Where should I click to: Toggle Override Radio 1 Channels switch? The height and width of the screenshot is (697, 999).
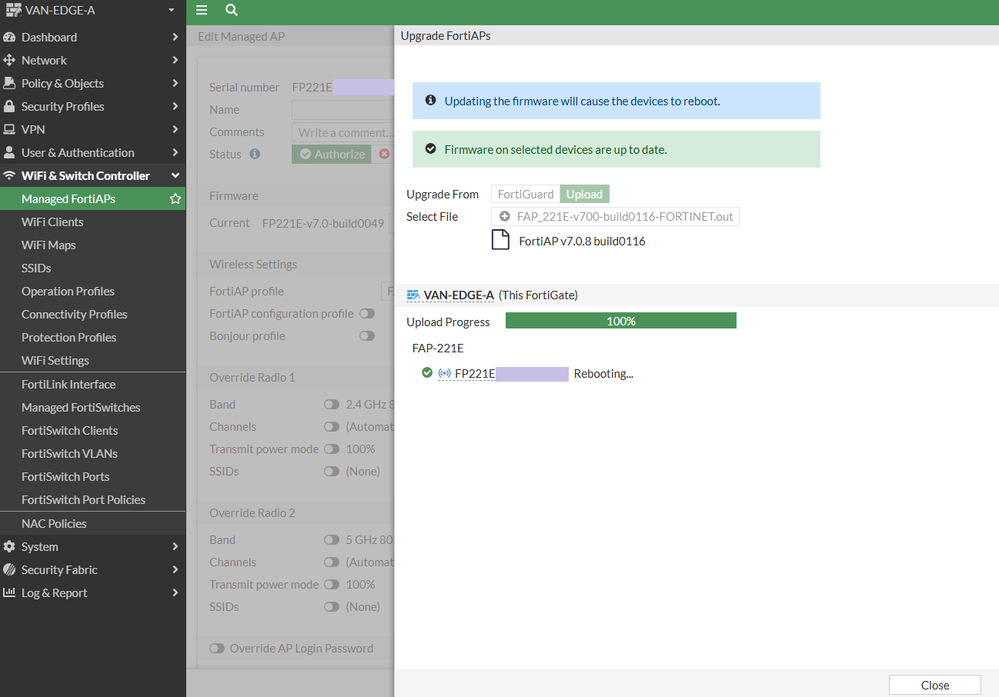coord(331,426)
